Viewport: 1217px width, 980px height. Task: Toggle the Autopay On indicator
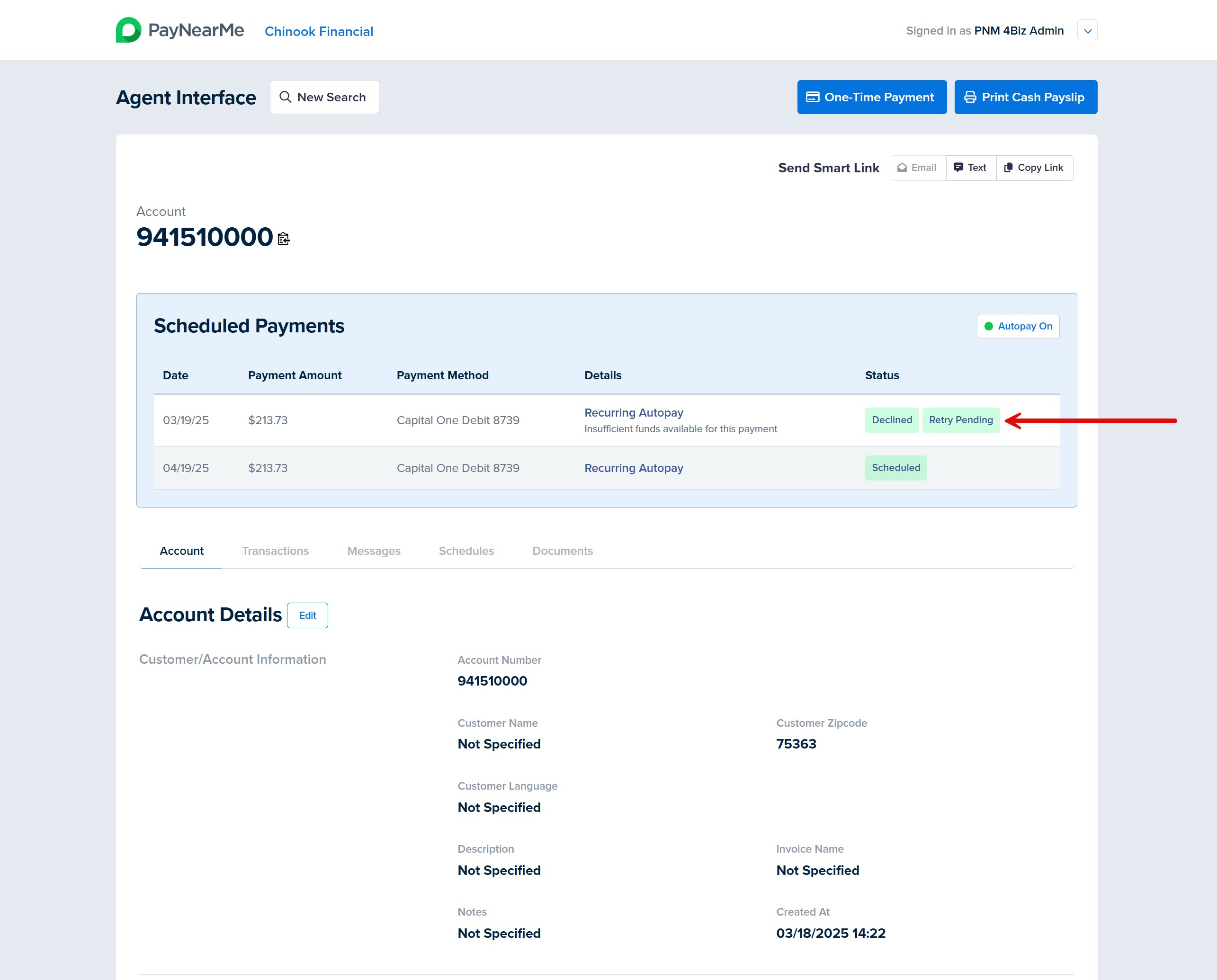point(1018,326)
